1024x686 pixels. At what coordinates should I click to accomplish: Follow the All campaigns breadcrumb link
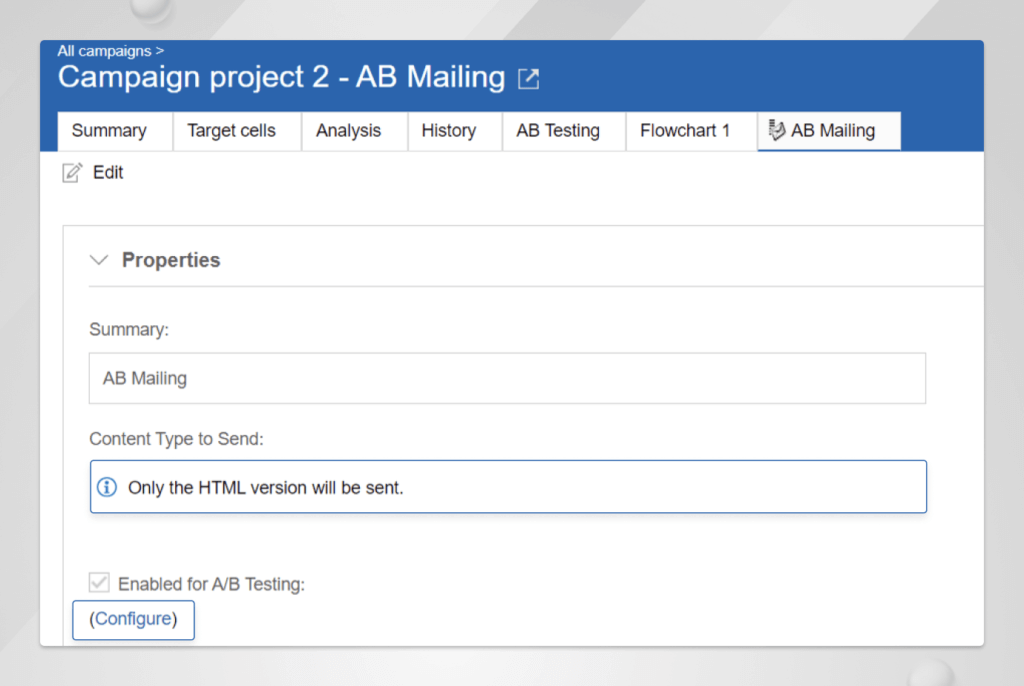[x=104, y=50]
